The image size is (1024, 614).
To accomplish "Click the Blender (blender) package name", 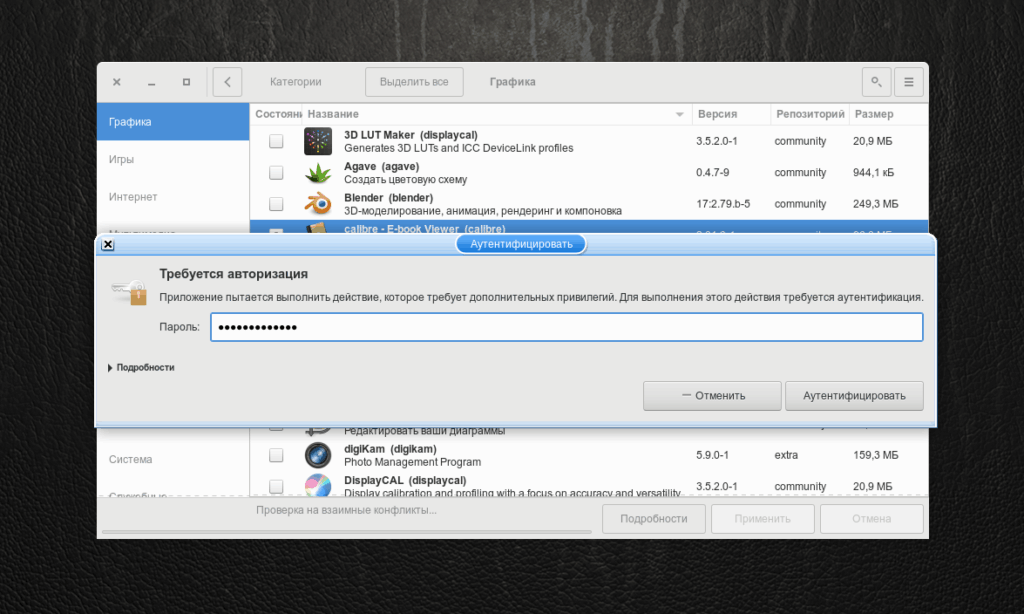I will (389, 197).
